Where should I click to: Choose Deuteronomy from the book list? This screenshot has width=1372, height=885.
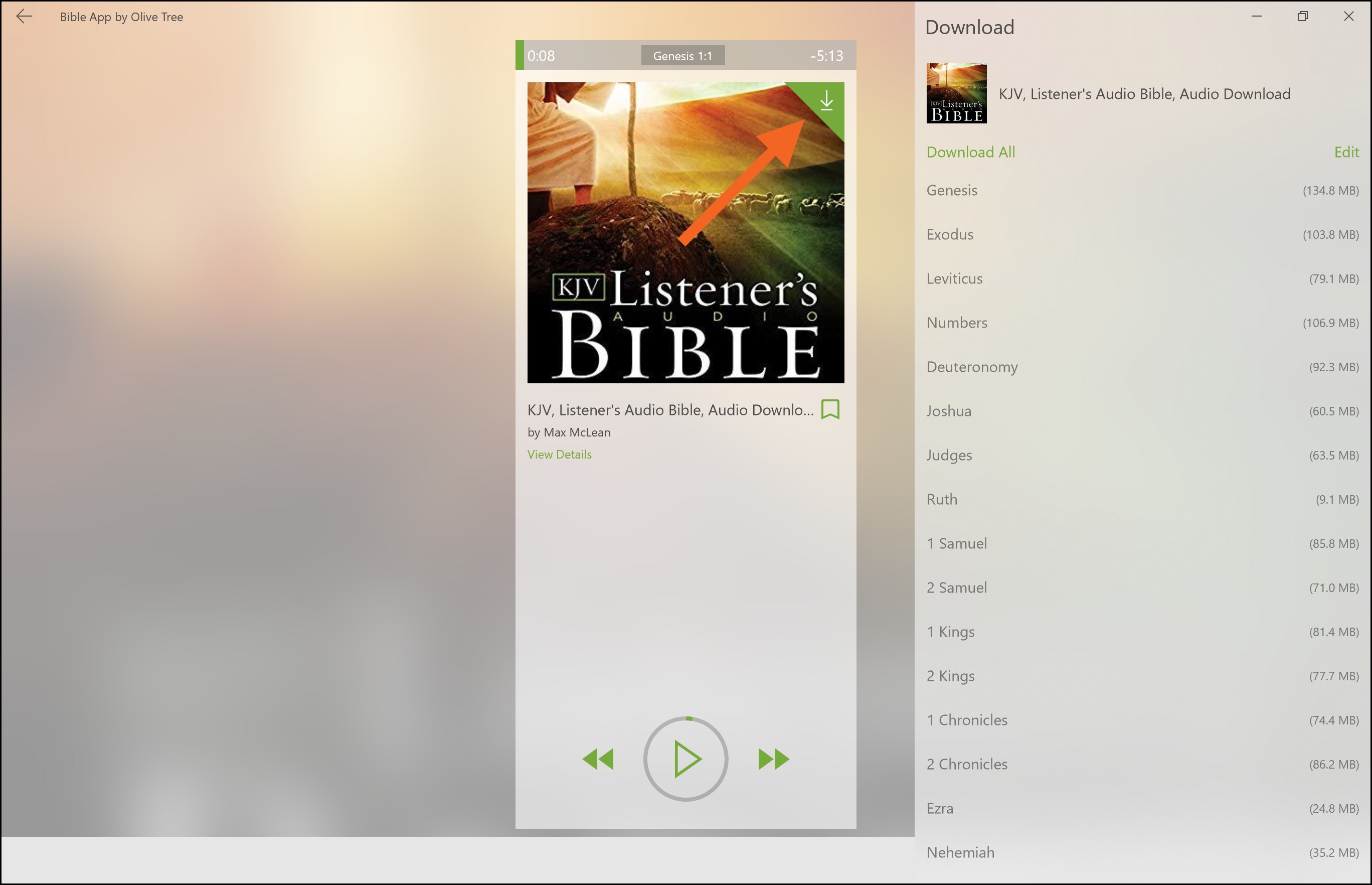(972, 367)
